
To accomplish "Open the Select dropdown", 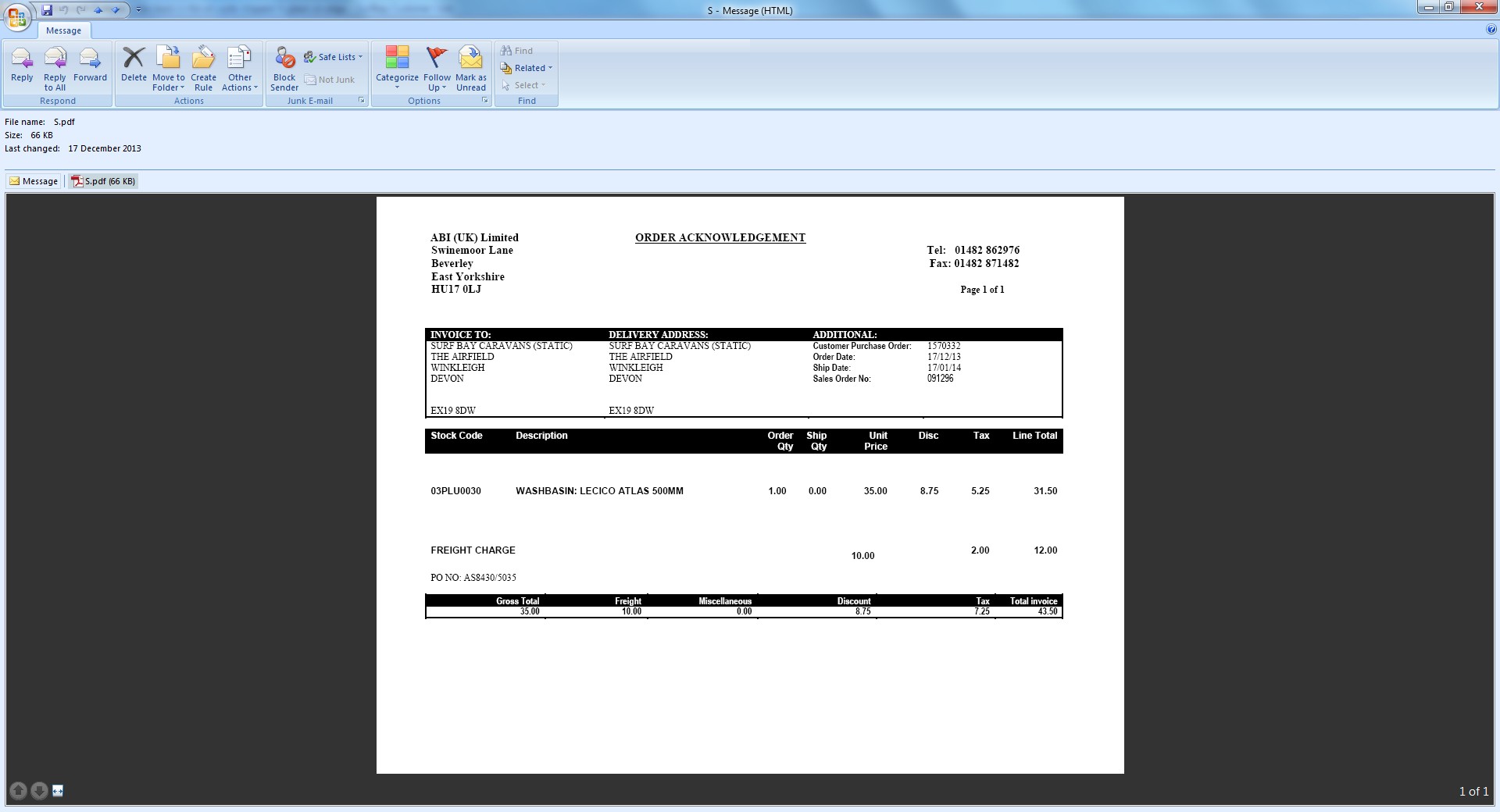I will pyautogui.click(x=524, y=85).
